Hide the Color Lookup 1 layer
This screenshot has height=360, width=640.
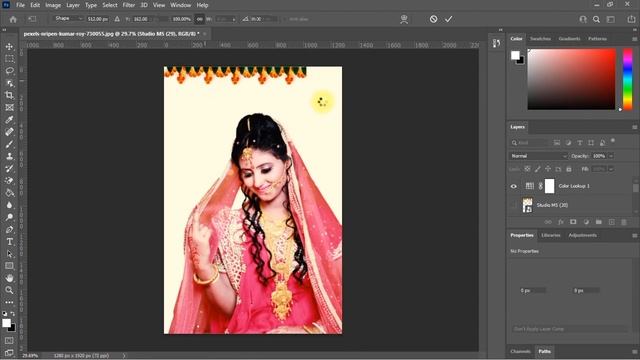513,186
